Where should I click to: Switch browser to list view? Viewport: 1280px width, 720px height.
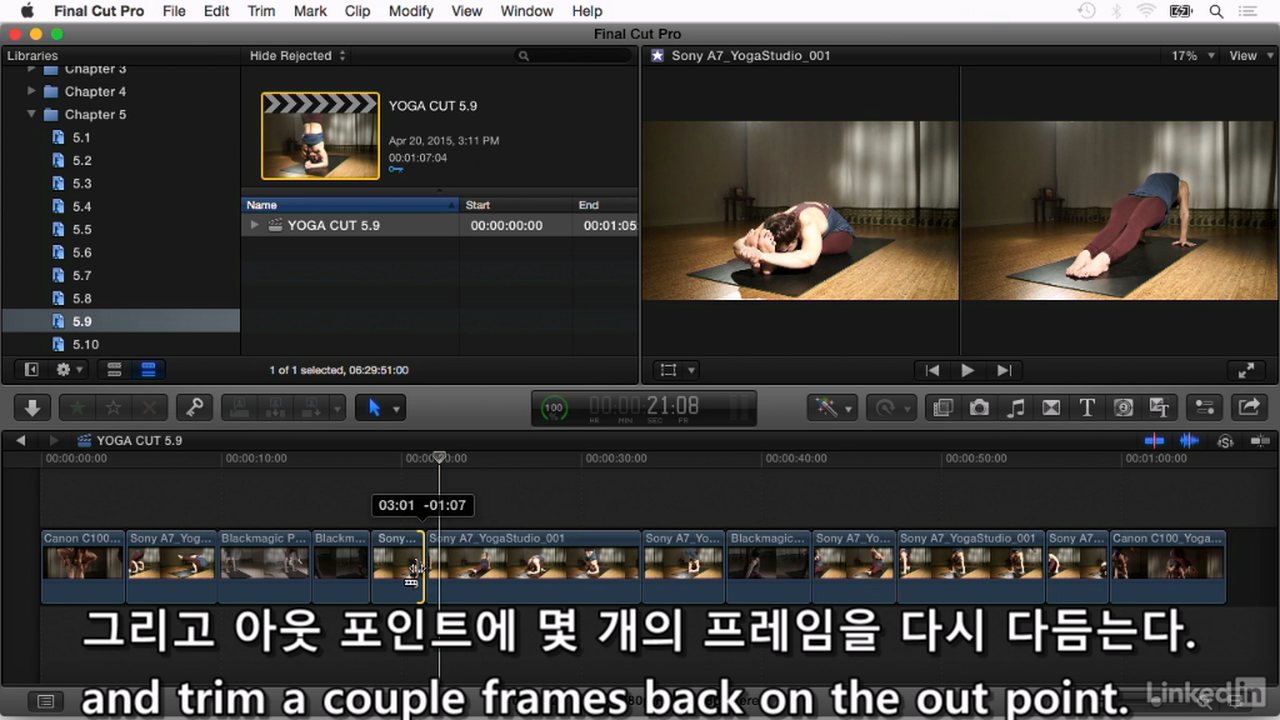149,369
